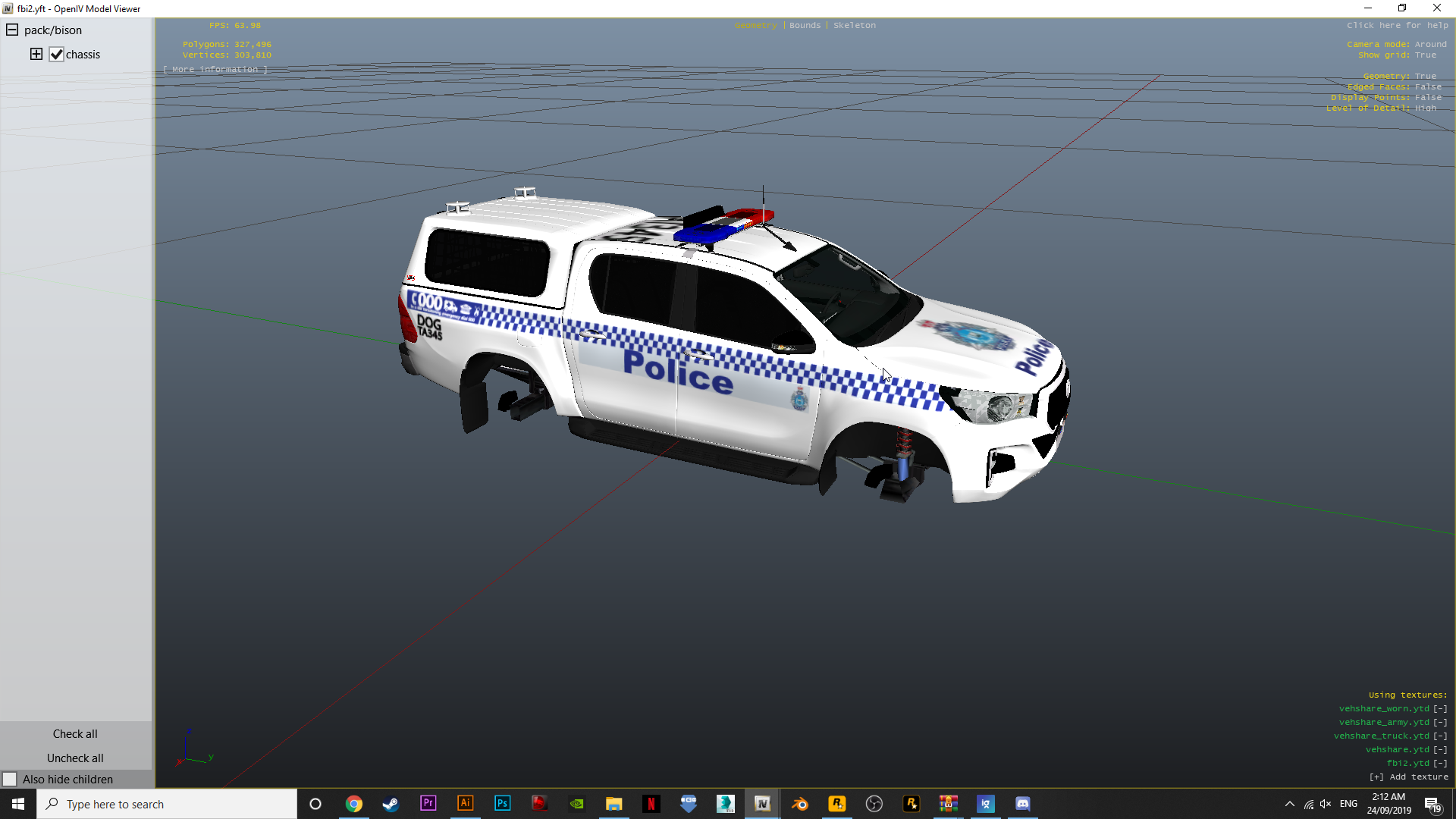Enable Also hide children checkbox
1456x819 pixels.
[10, 780]
